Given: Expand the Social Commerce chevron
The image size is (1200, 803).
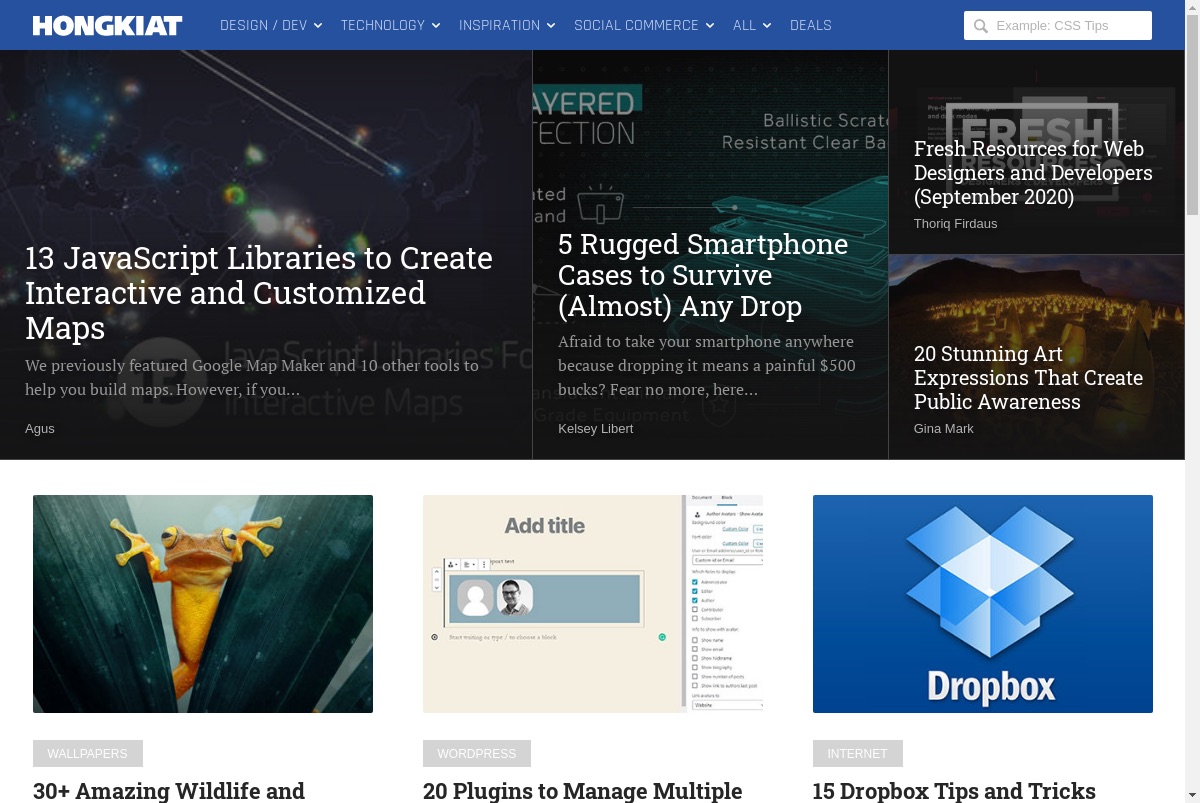Looking at the screenshot, I should pos(710,26).
